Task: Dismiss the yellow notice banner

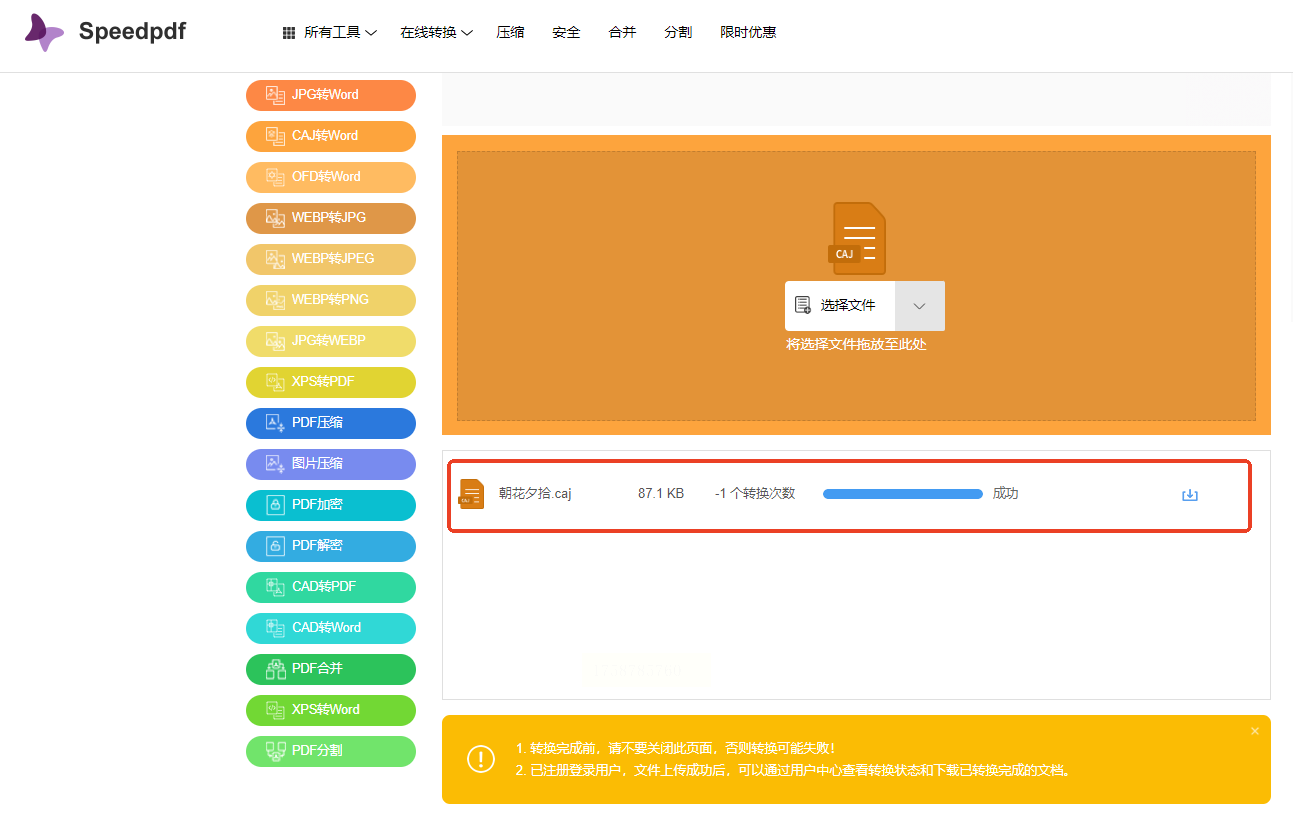Action: 1254,731
